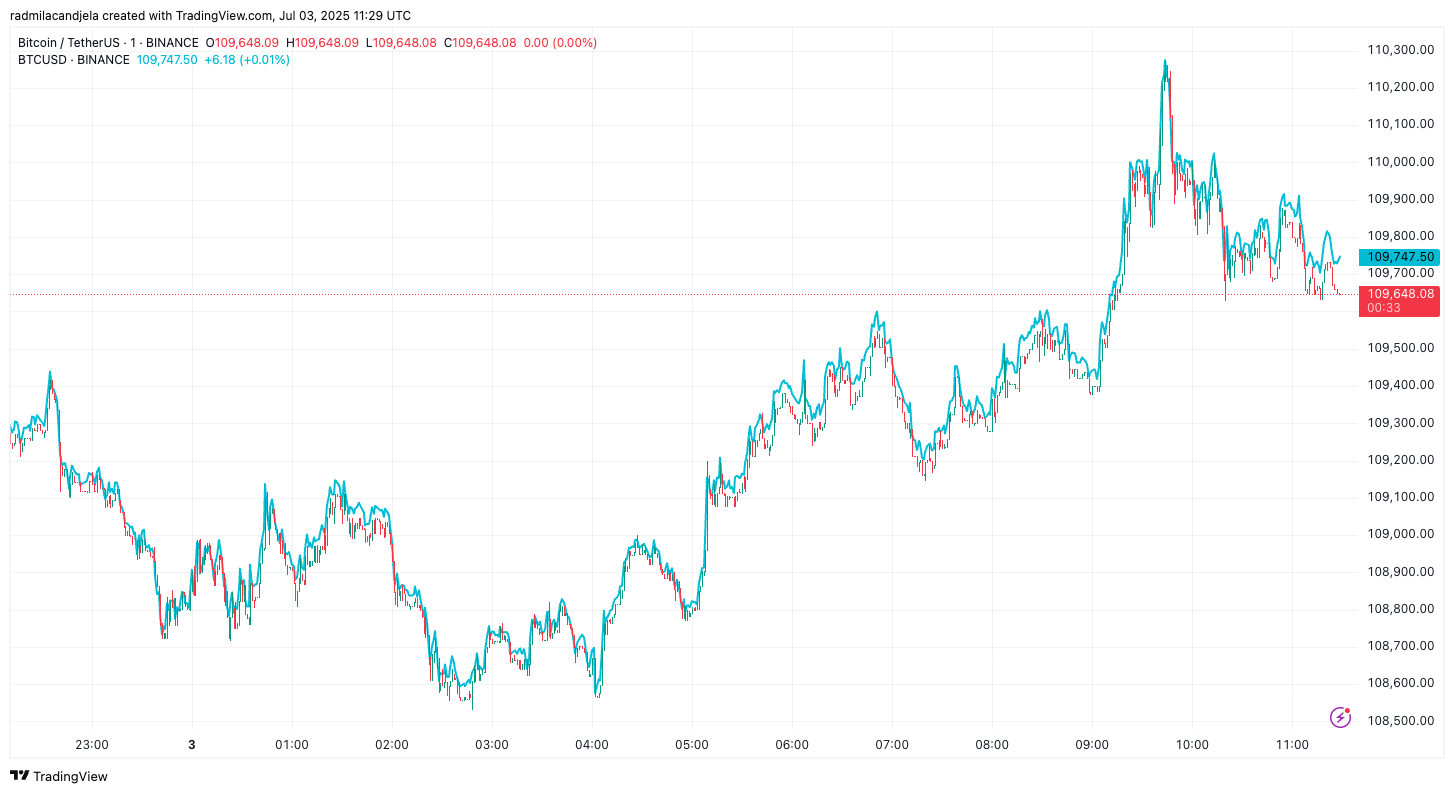This screenshot has width=1454, height=793.
Task: Click the 23:00 time axis label
Action: (91, 744)
